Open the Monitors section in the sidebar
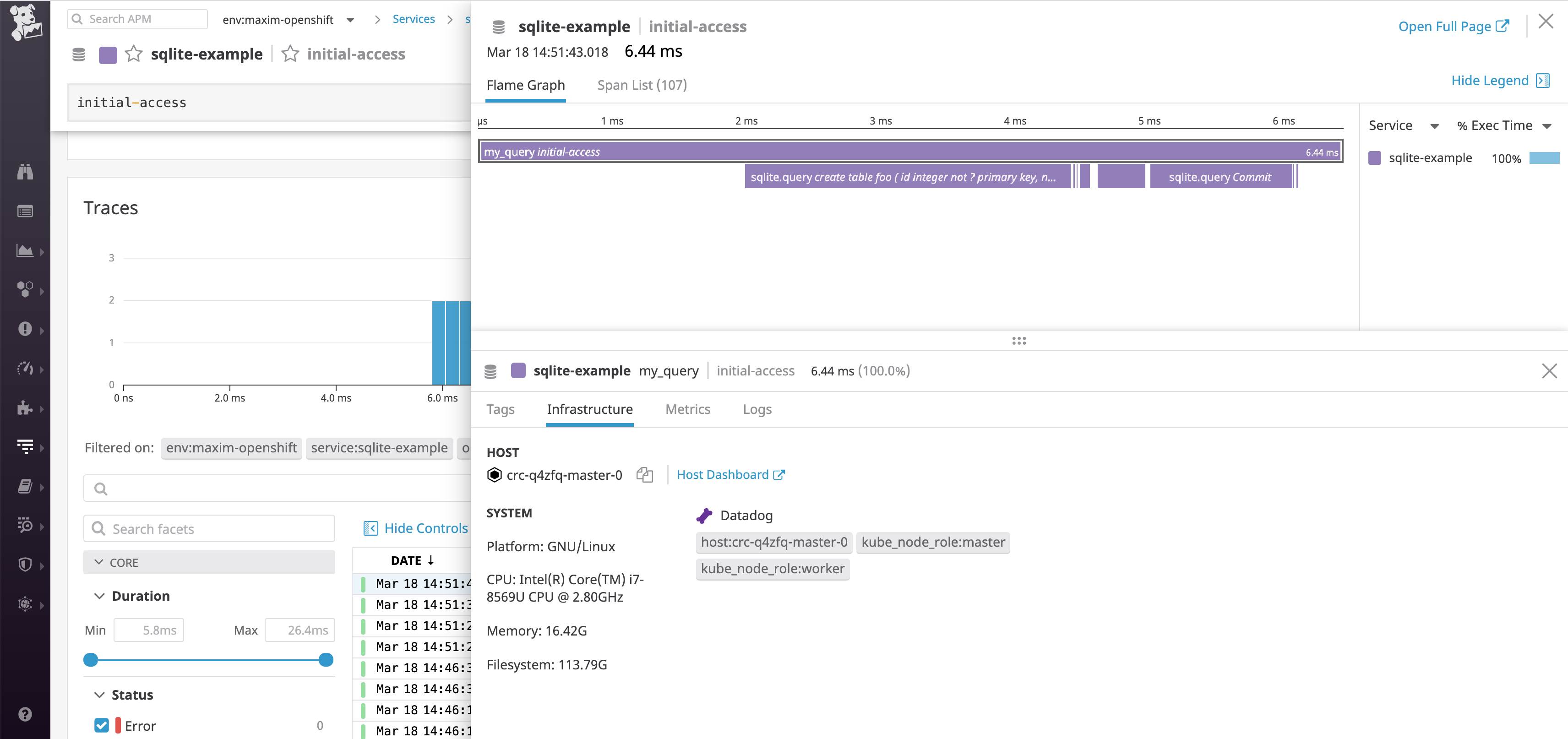The image size is (1568, 739). pyautogui.click(x=25, y=330)
